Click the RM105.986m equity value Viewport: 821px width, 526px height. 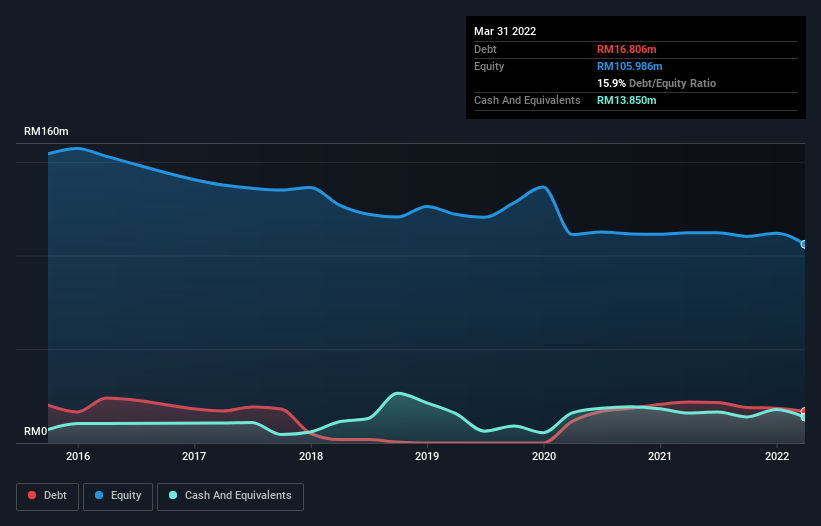point(629,66)
